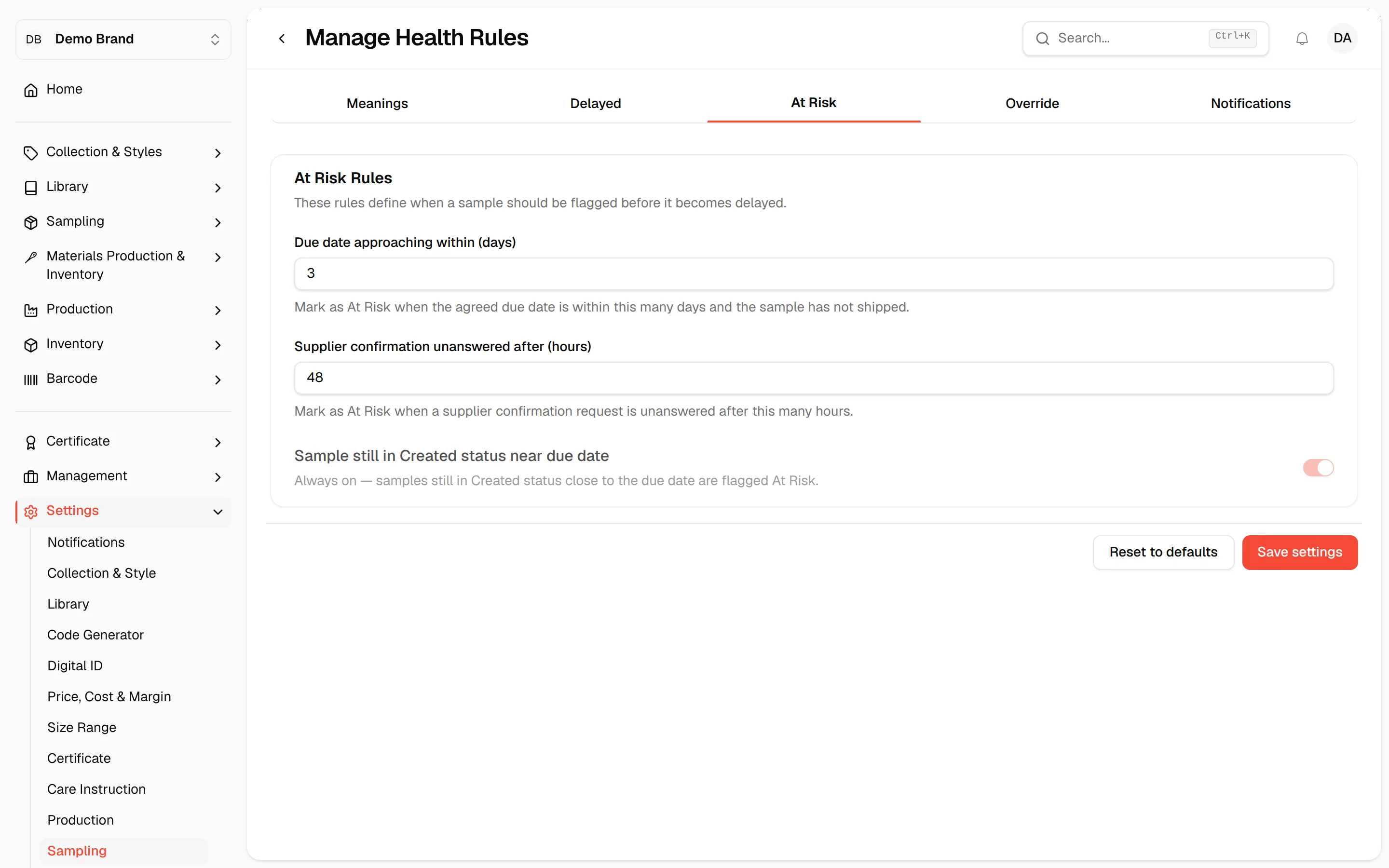The width and height of the screenshot is (1389, 868).
Task: Click the Sampling box icon in main nav
Action: click(31, 222)
